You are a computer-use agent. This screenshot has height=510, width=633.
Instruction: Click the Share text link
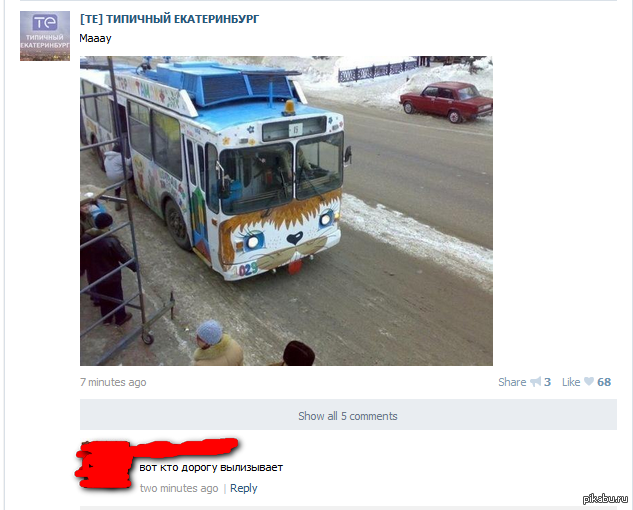512,382
